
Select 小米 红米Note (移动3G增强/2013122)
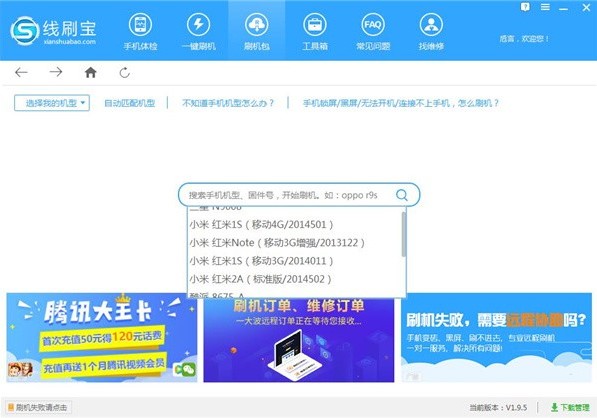click(295, 243)
